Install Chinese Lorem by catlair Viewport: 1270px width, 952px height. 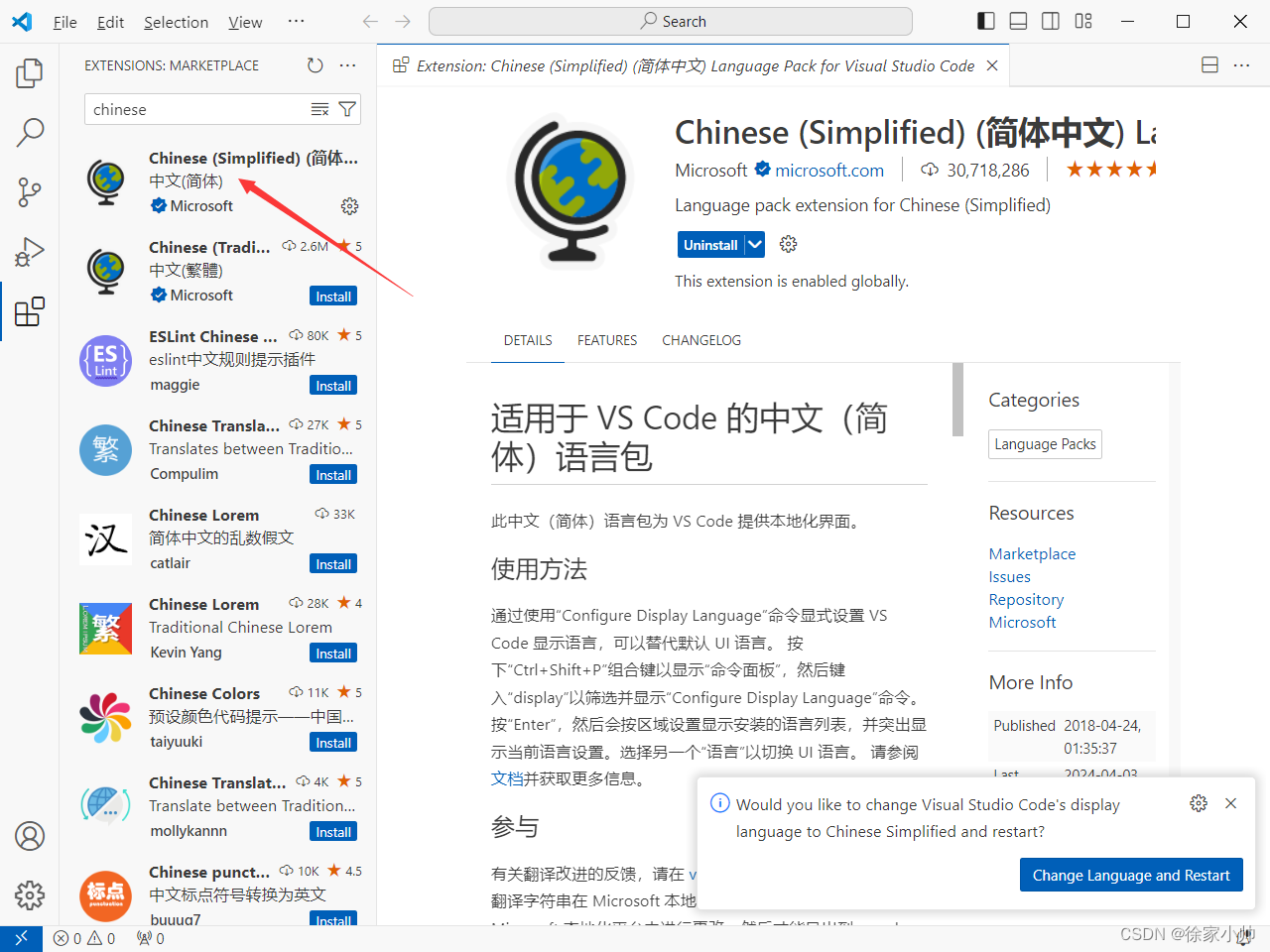coord(333,564)
